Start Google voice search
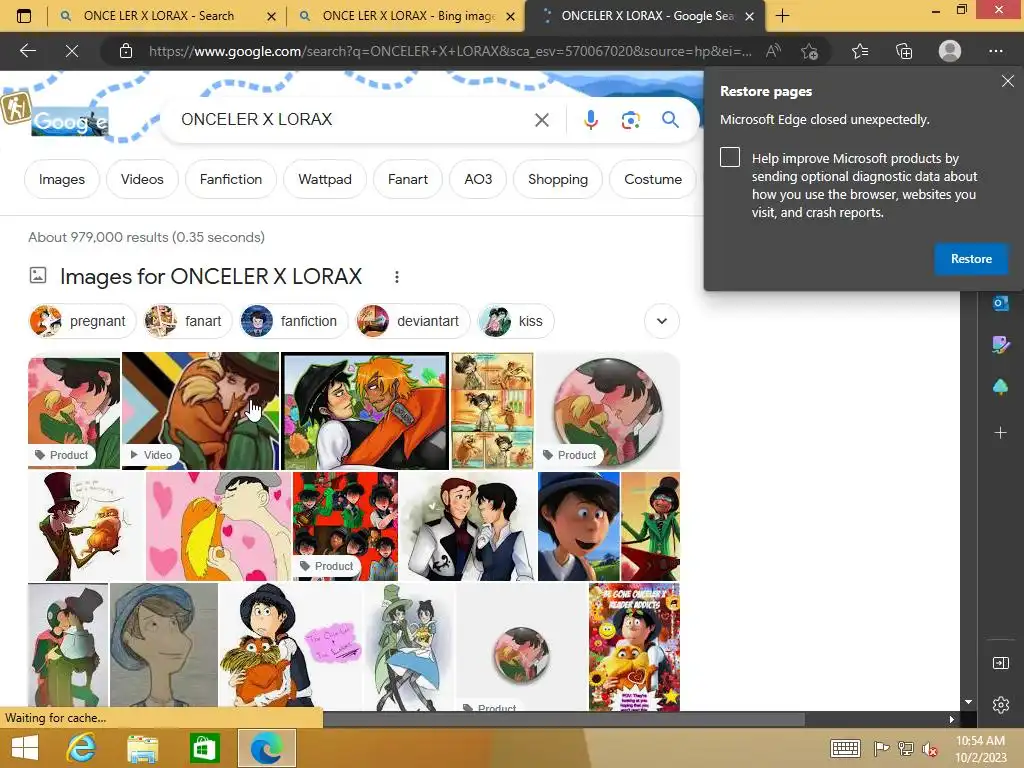This screenshot has height=768, width=1024. click(x=590, y=120)
